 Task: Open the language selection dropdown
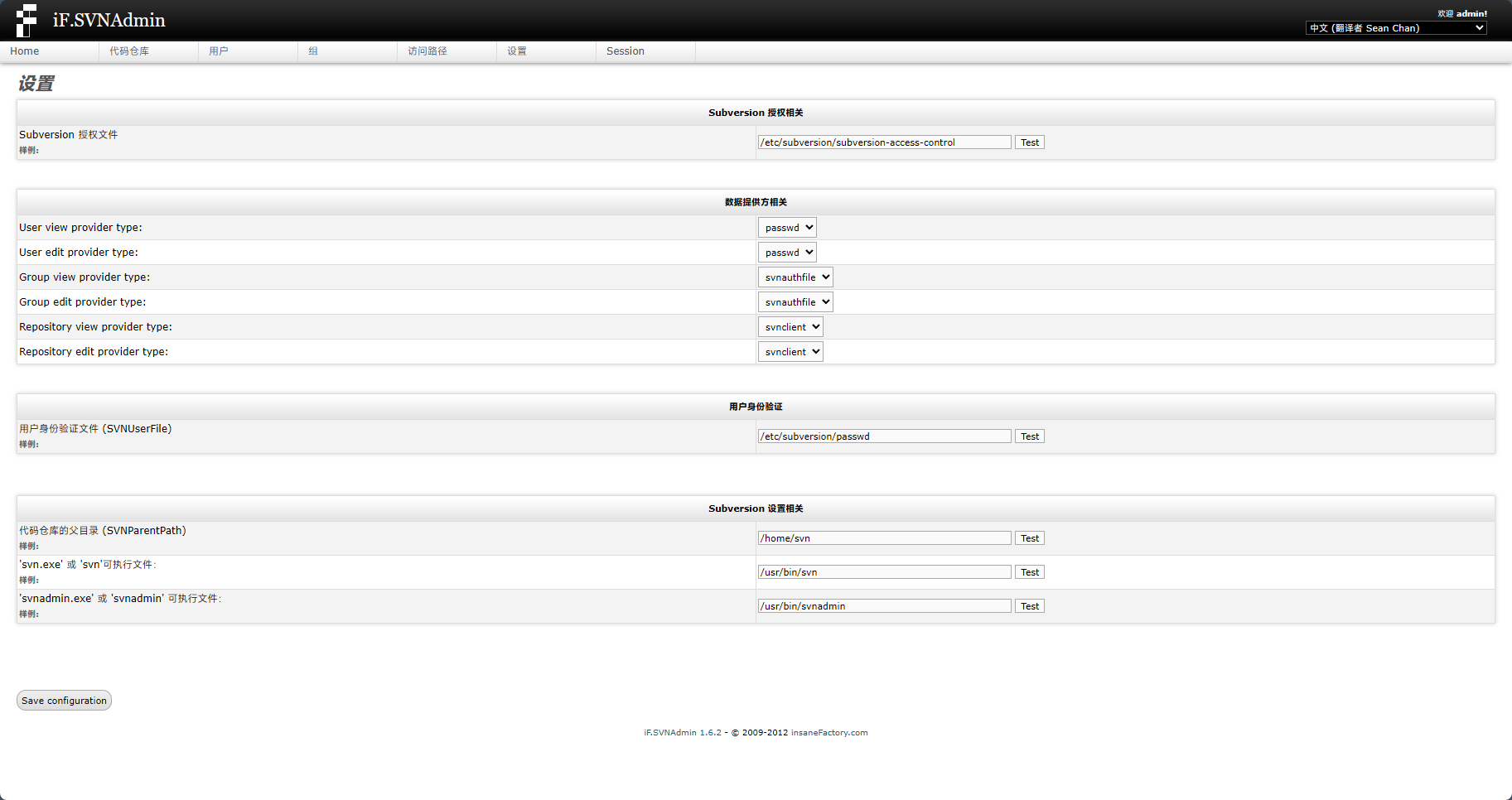click(x=1396, y=28)
